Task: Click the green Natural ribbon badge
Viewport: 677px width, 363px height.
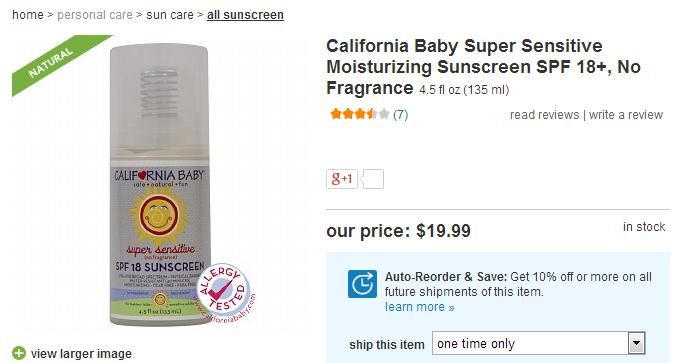Action: pyautogui.click(x=56, y=64)
